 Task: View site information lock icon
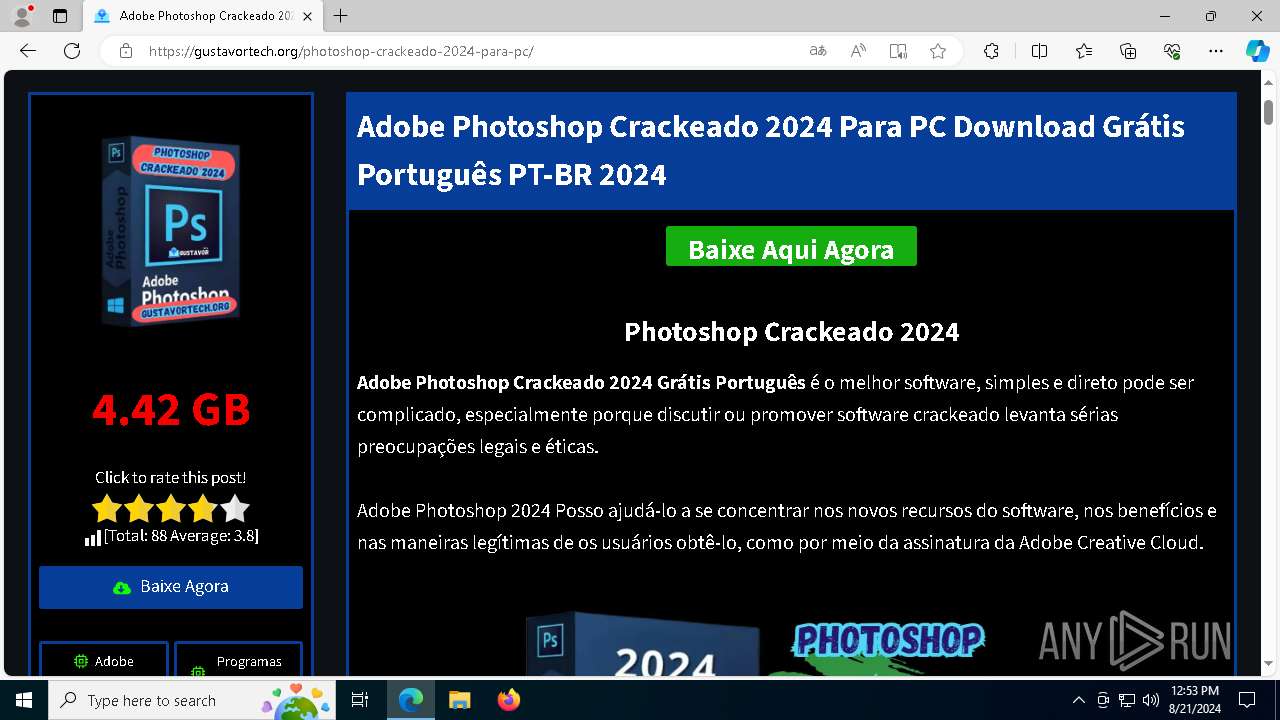coord(126,51)
